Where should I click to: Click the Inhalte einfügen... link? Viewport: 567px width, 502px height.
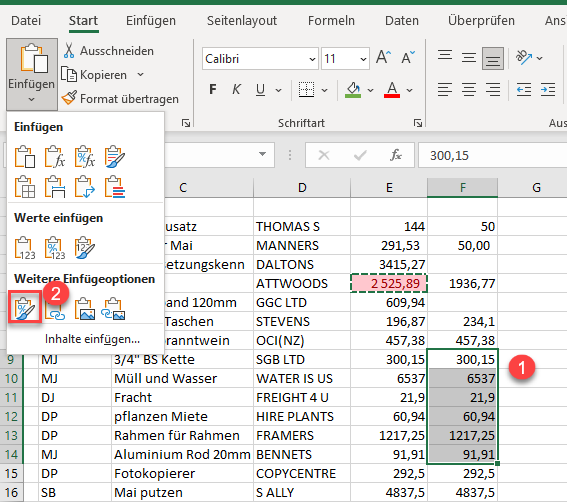tap(92, 339)
